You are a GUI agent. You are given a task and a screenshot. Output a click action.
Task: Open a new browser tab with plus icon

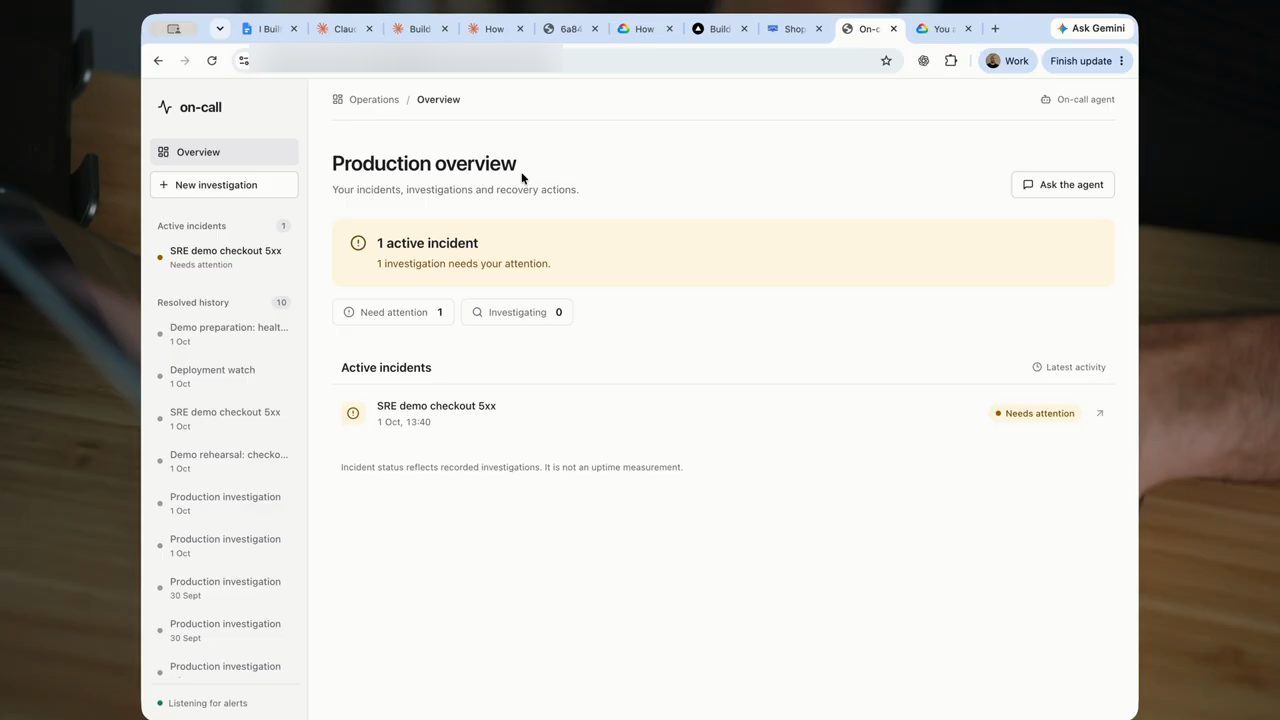(x=995, y=29)
